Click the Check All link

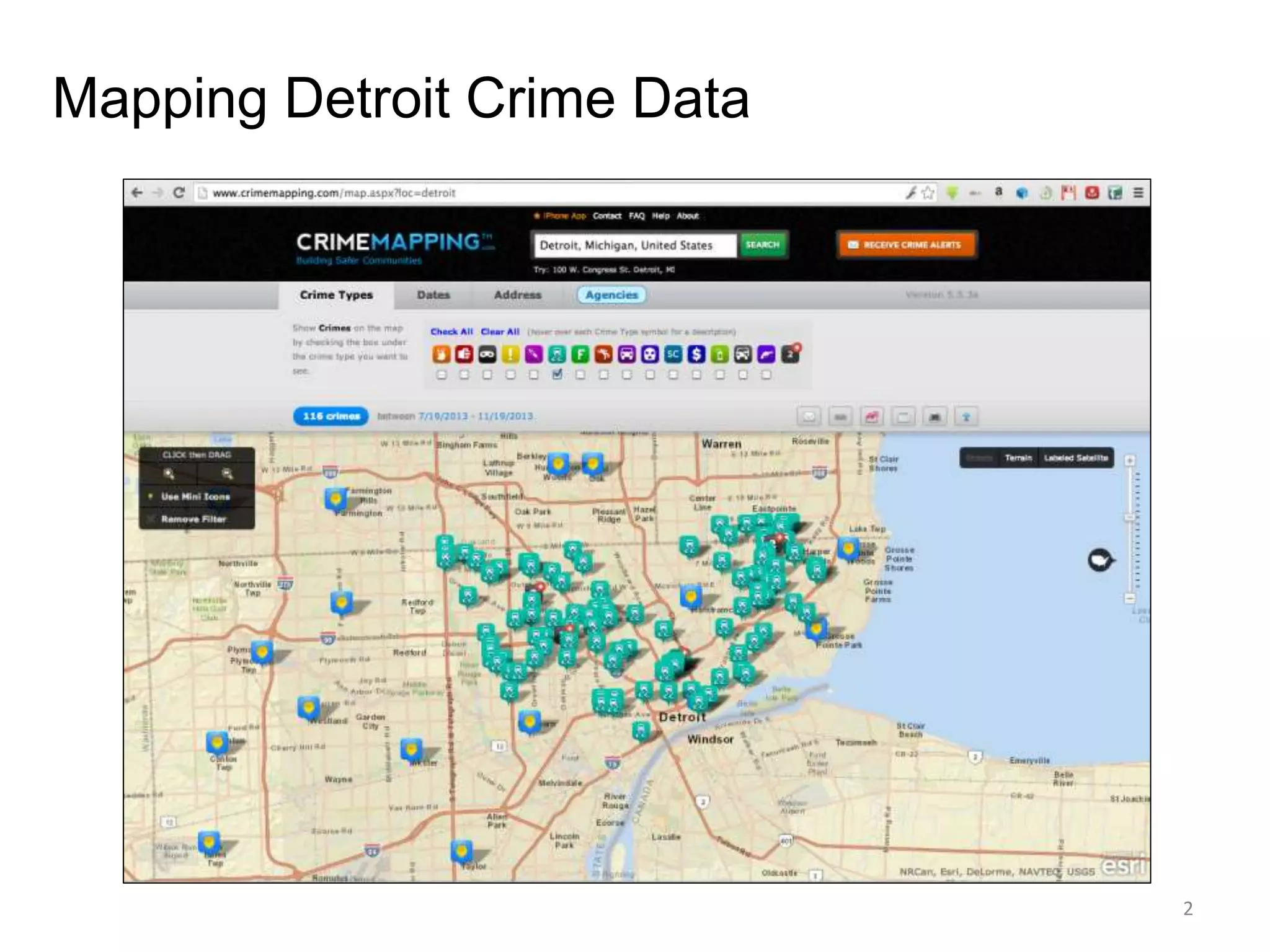[x=451, y=332]
